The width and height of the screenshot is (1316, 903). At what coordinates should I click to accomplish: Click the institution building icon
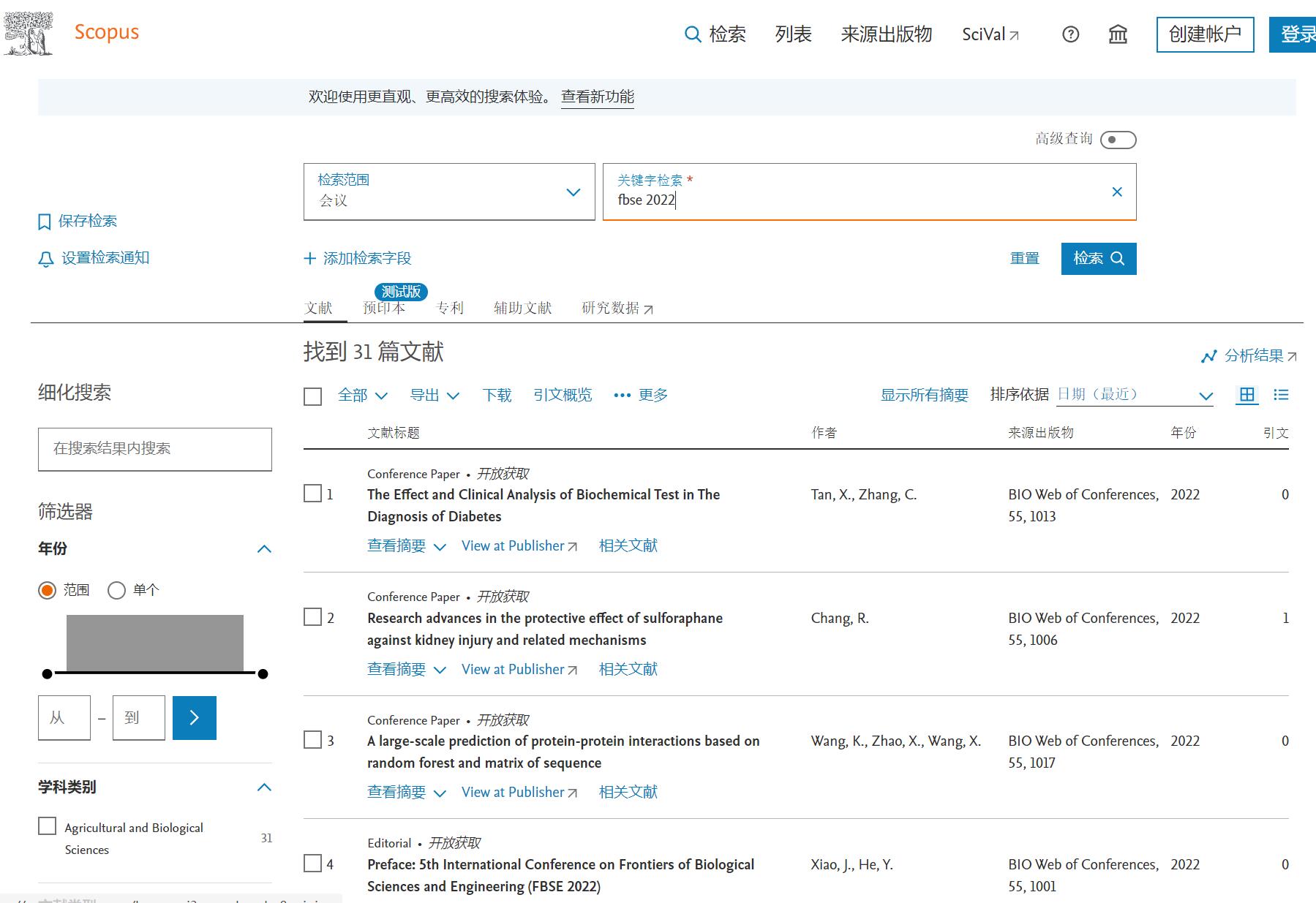tap(1118, 34)
